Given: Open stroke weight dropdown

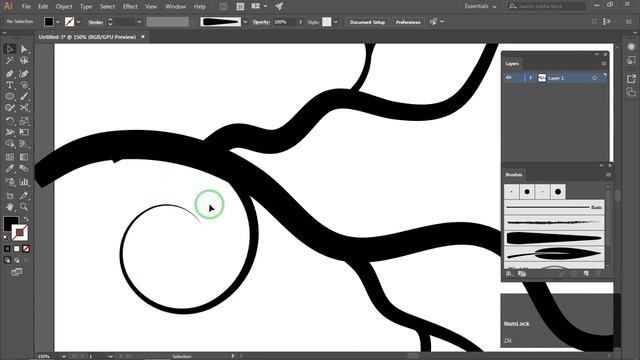Looking at the screenshot, I should pyautogui.click(x=140, y=22).
